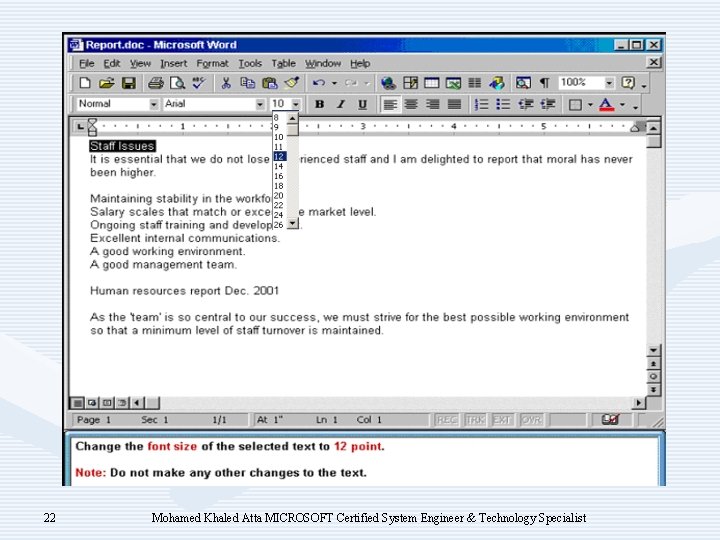Image resolution: width=720 pixels, height=540 pixels.
Task: Open the Tools menu
Action: [250, 63]
